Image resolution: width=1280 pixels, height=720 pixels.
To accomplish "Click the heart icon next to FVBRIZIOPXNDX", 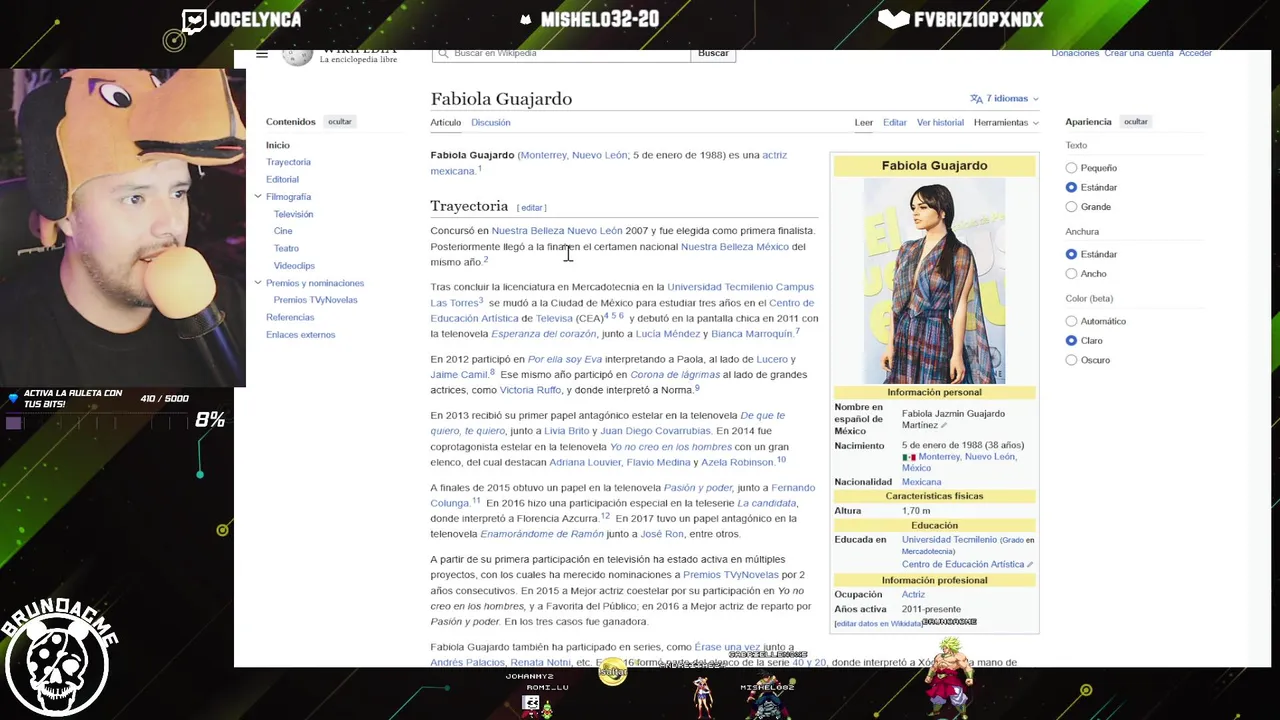I will tap(893, 19).
